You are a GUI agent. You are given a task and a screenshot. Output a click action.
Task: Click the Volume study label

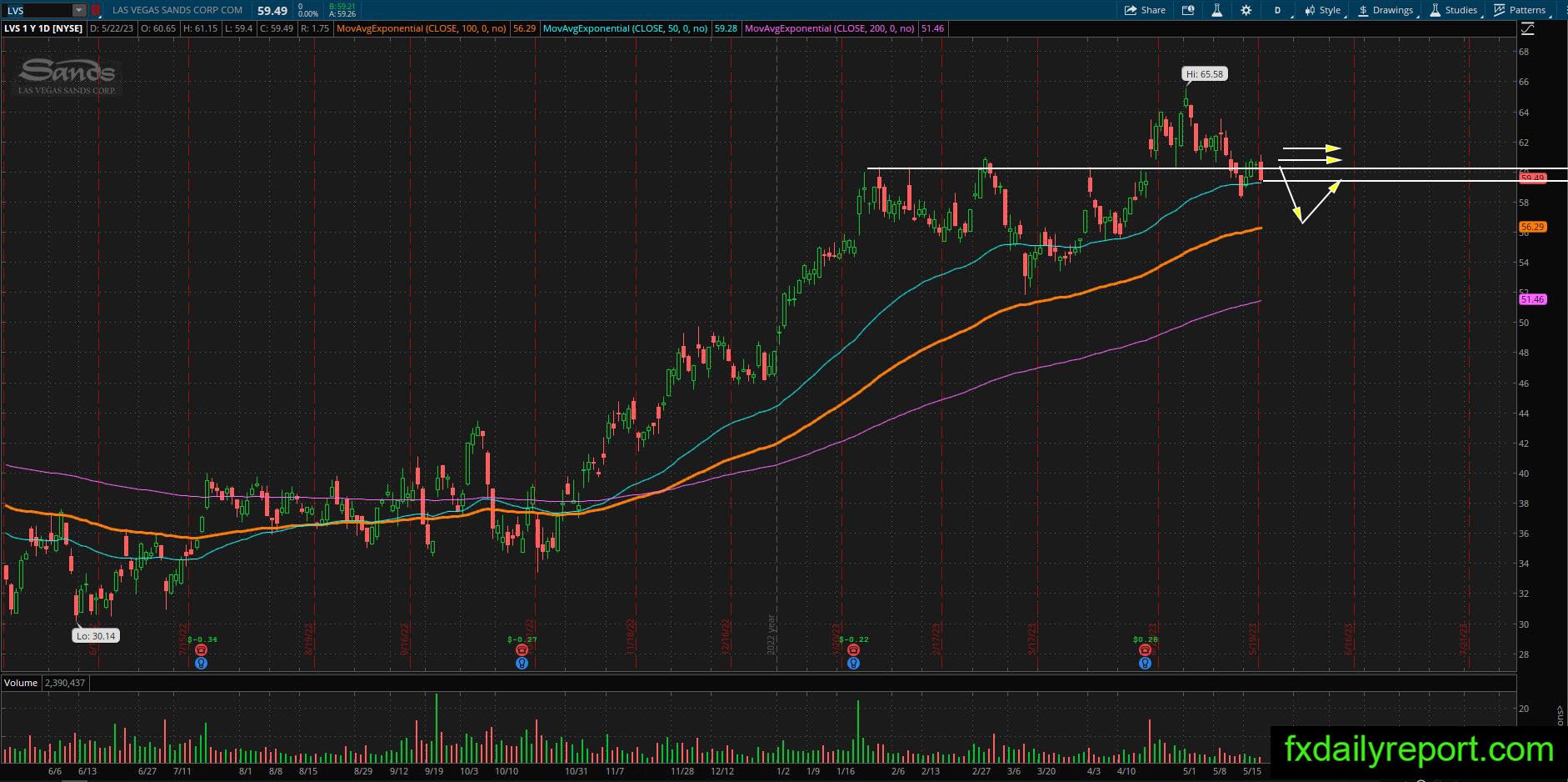pyautogui.click(x=21, y=683)
